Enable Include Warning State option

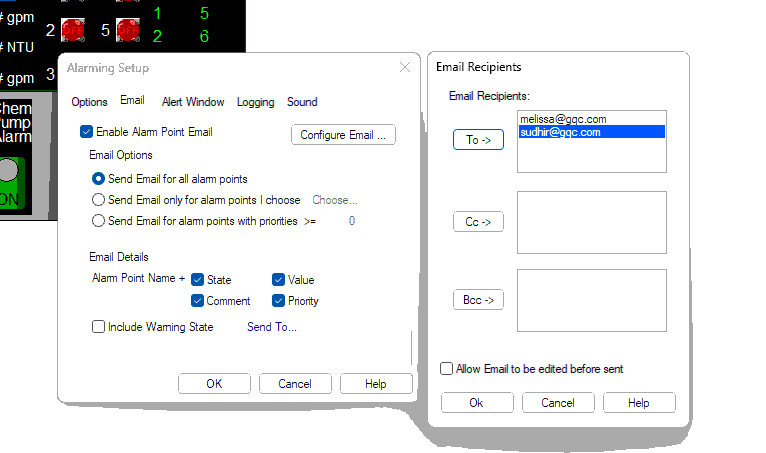(x=98, y=326)
